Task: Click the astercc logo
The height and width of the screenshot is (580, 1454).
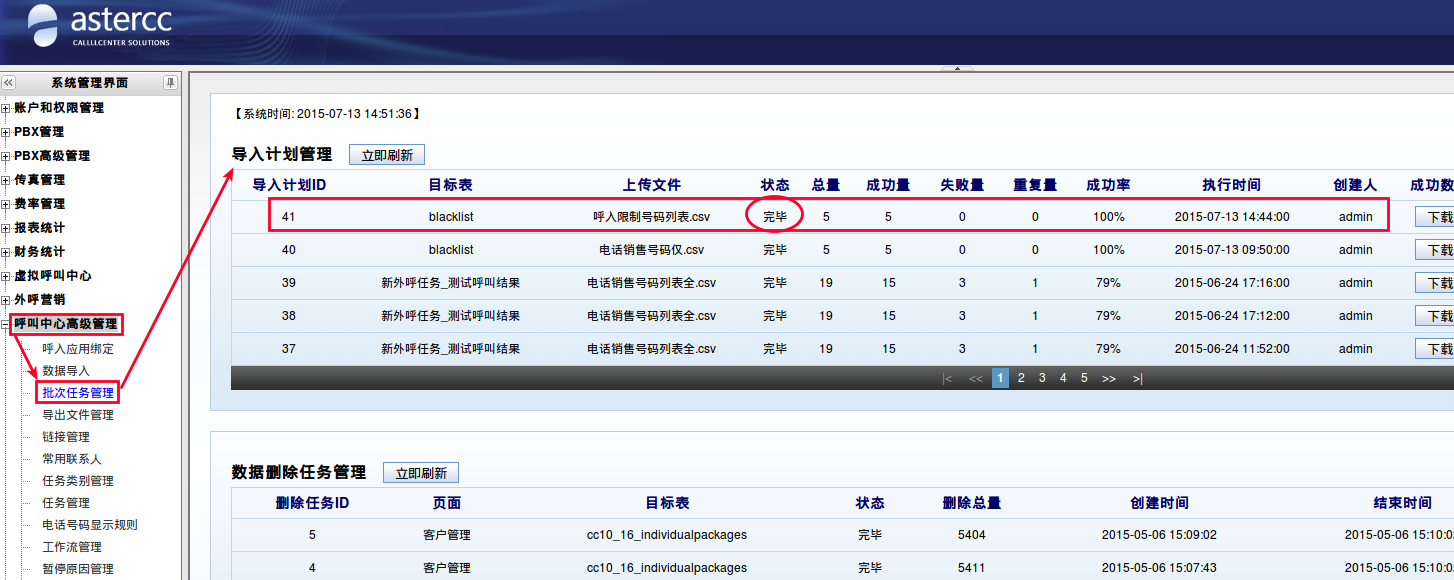Action: (100, 27)
